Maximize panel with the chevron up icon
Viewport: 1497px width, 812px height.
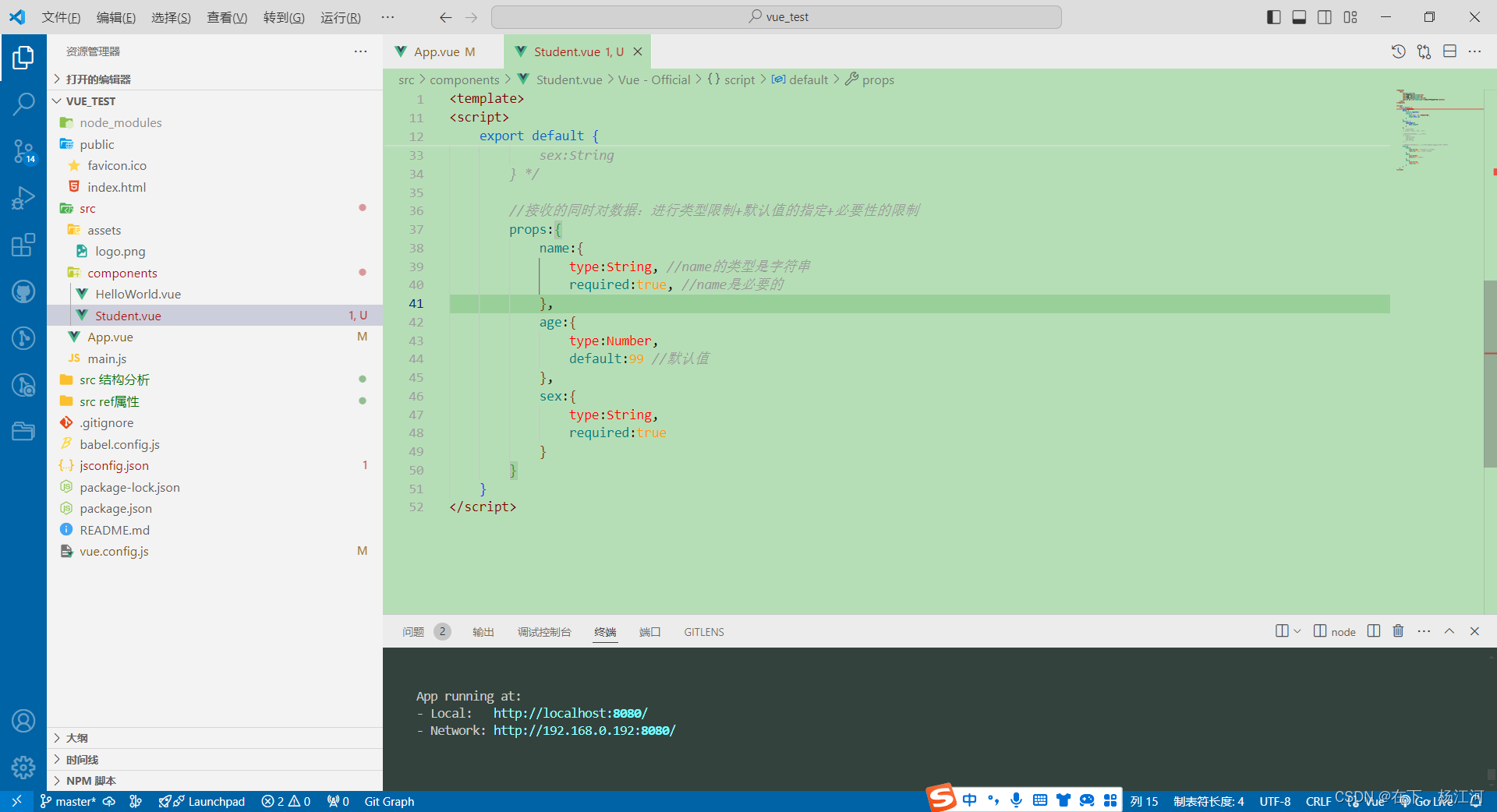point(1449,631)
